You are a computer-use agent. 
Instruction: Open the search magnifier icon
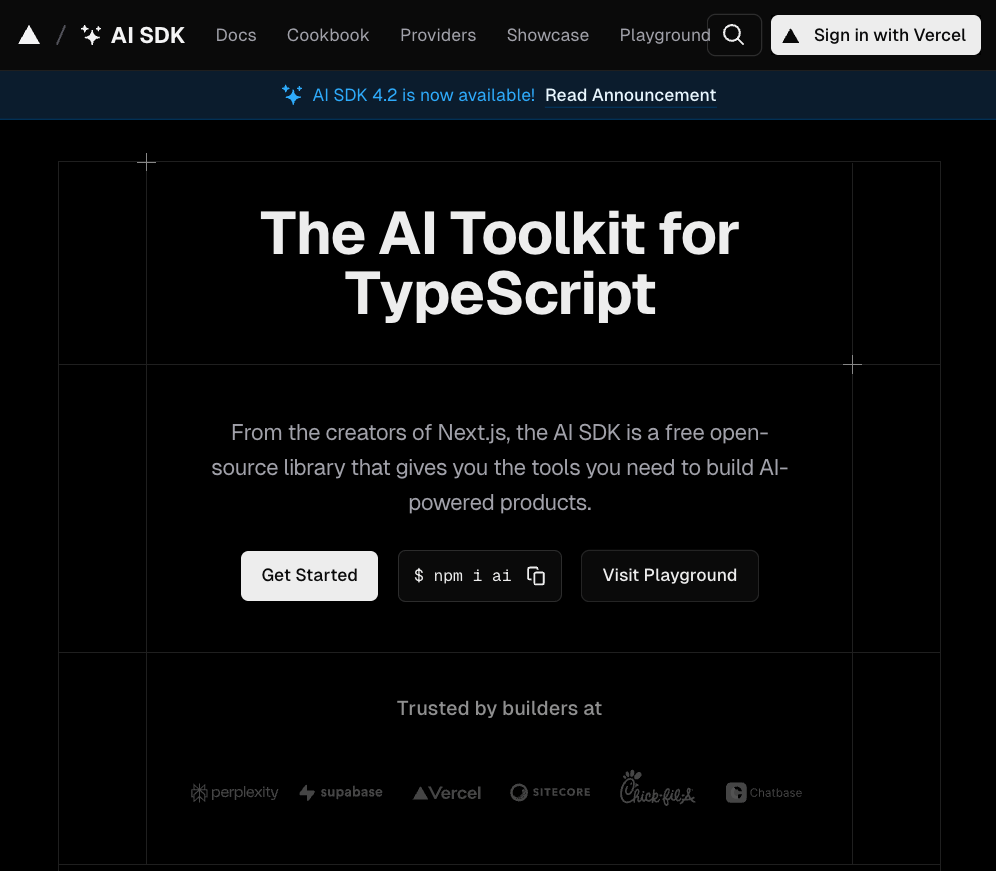point(734,35)
